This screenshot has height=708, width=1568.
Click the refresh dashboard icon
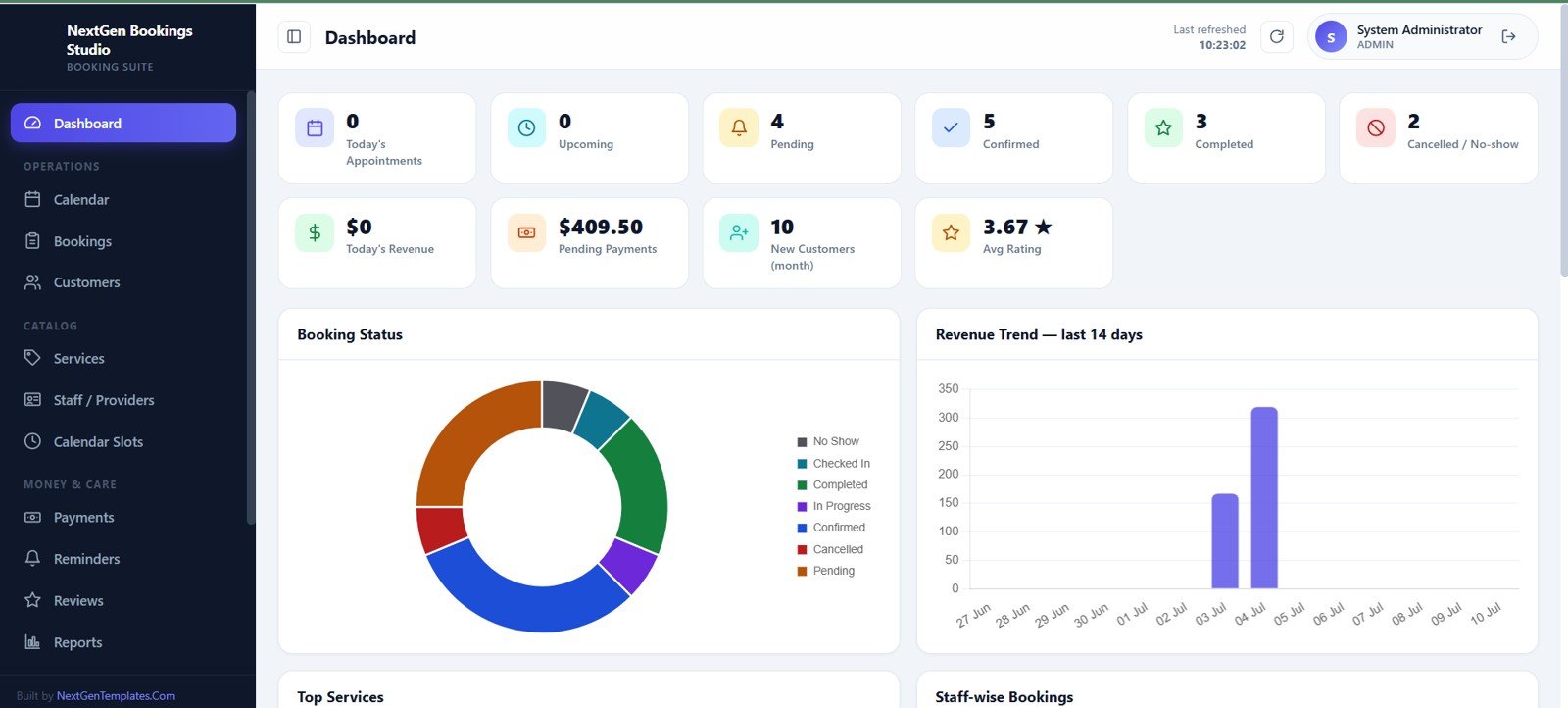click(x=1277, y=37)
